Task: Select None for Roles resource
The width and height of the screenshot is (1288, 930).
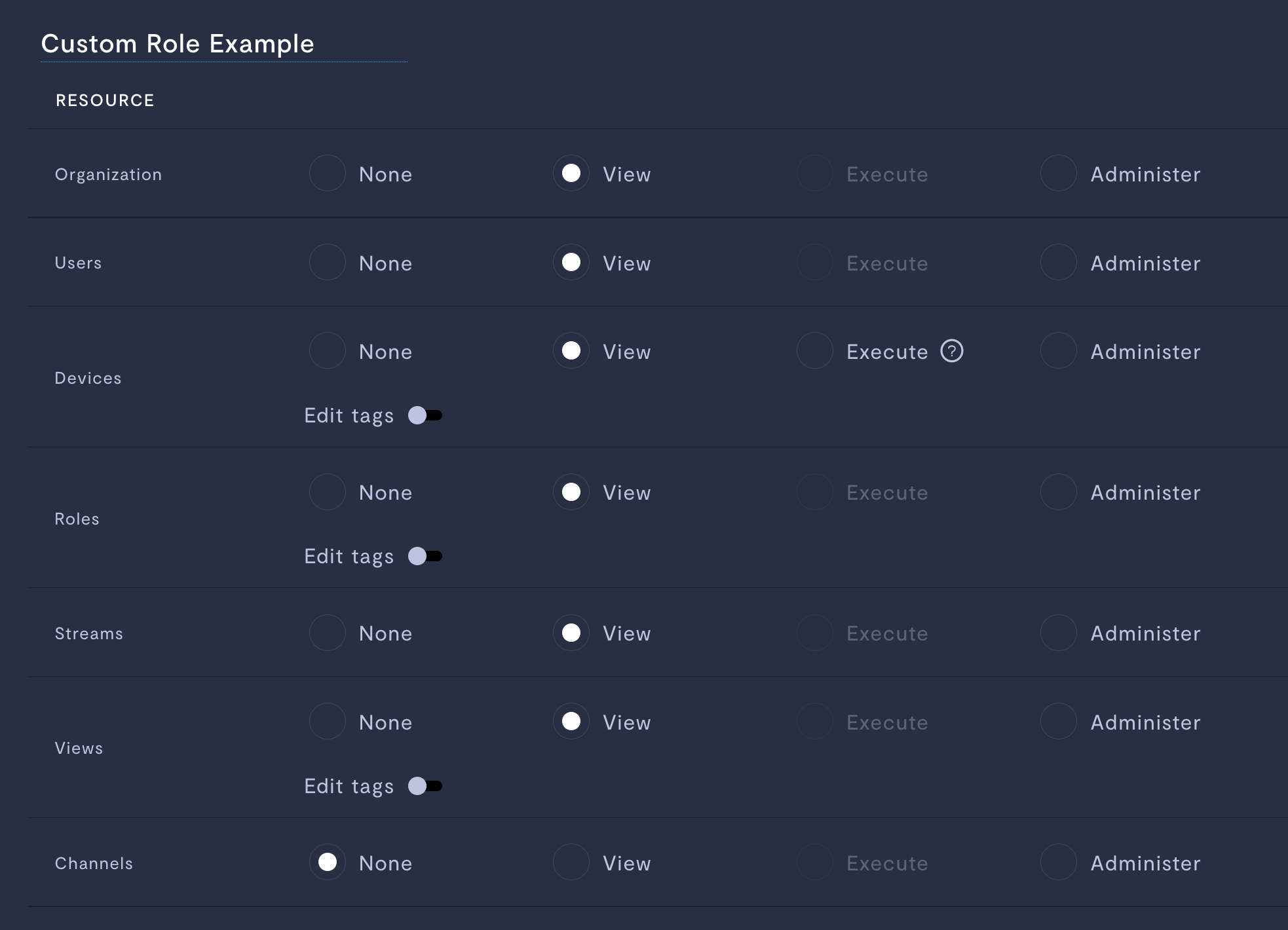Action: coord(328,492)
